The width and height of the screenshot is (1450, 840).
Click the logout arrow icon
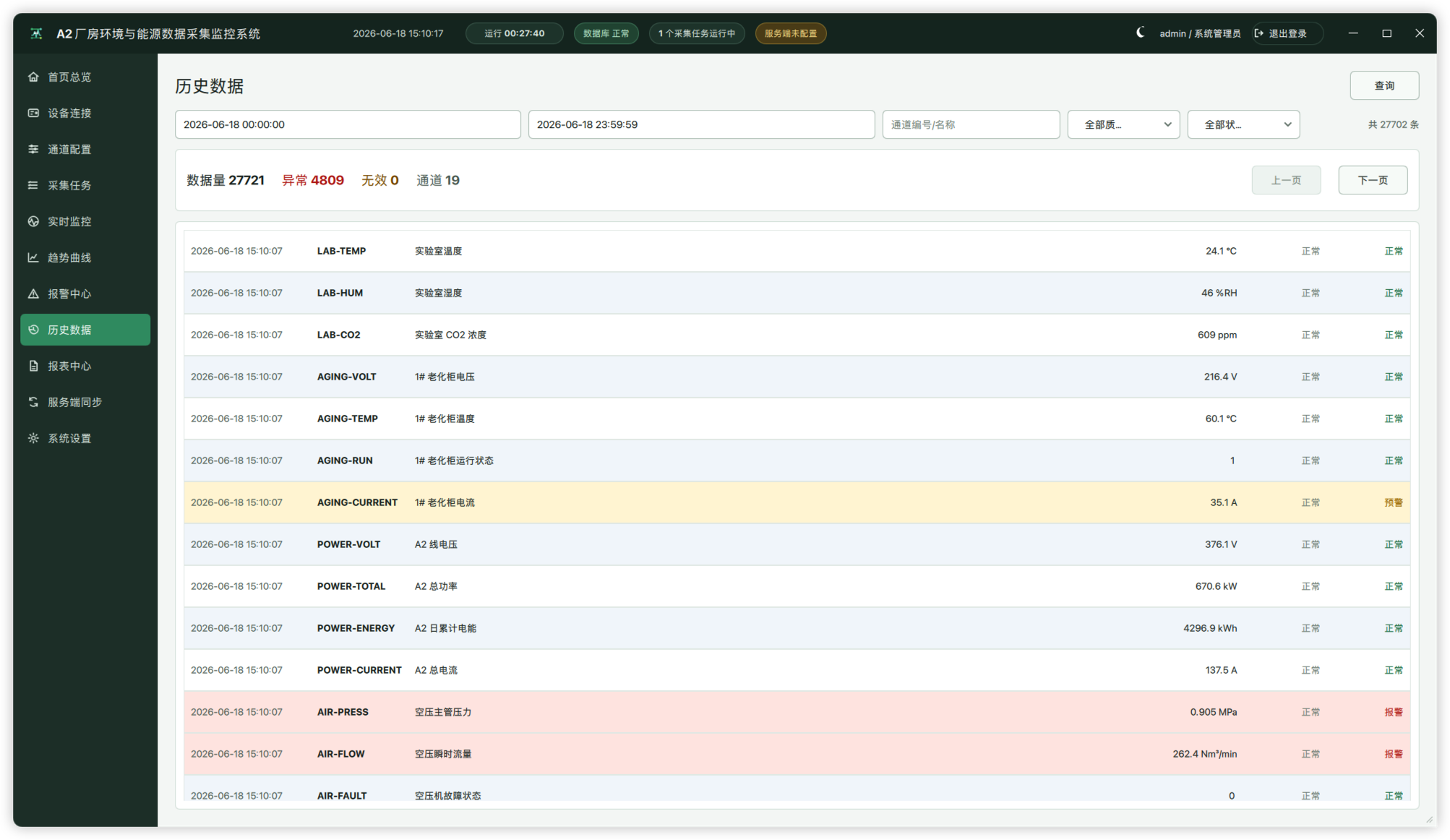pyautogui.click(x=1259, y=33)
